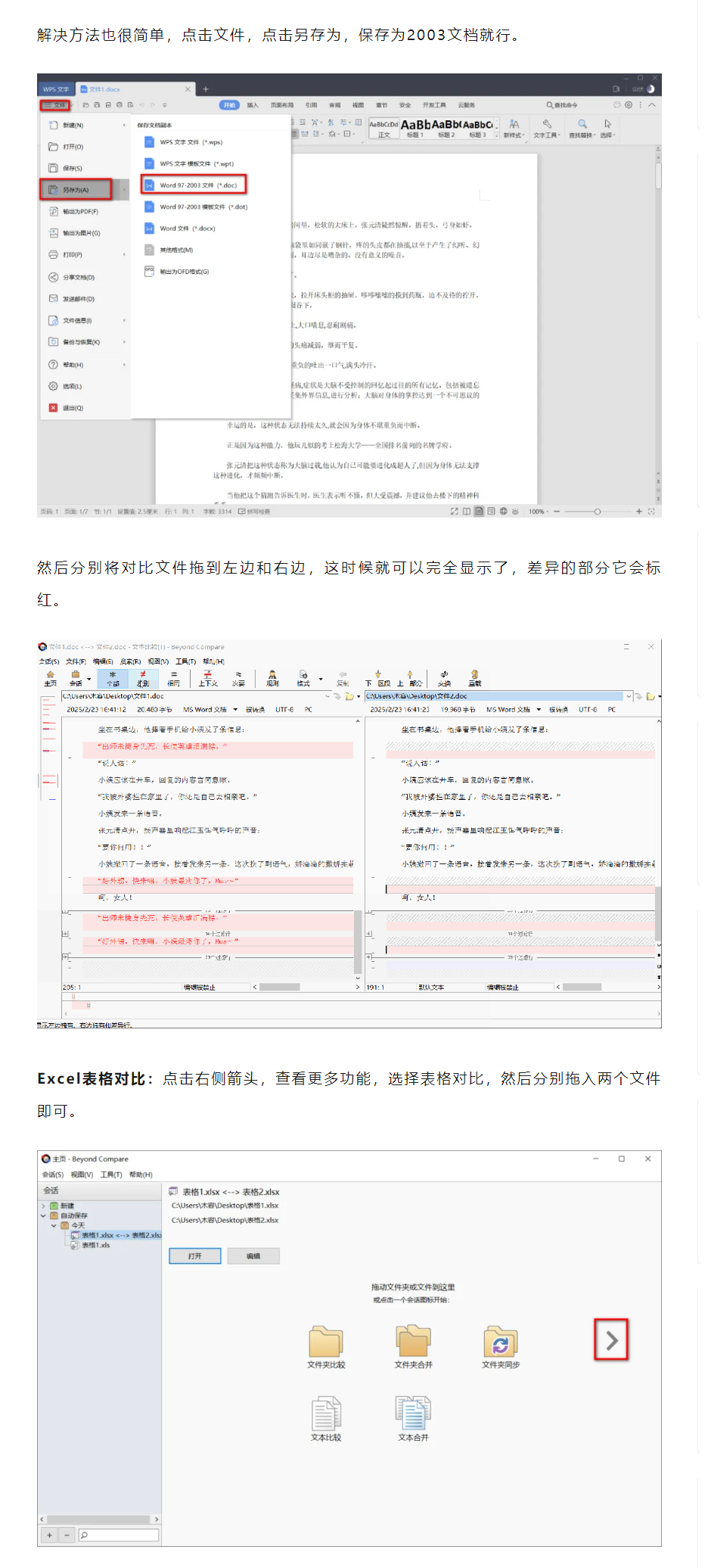
Task: Open the right MS Word 文档 format dropdown
Action: click(539, 710)
